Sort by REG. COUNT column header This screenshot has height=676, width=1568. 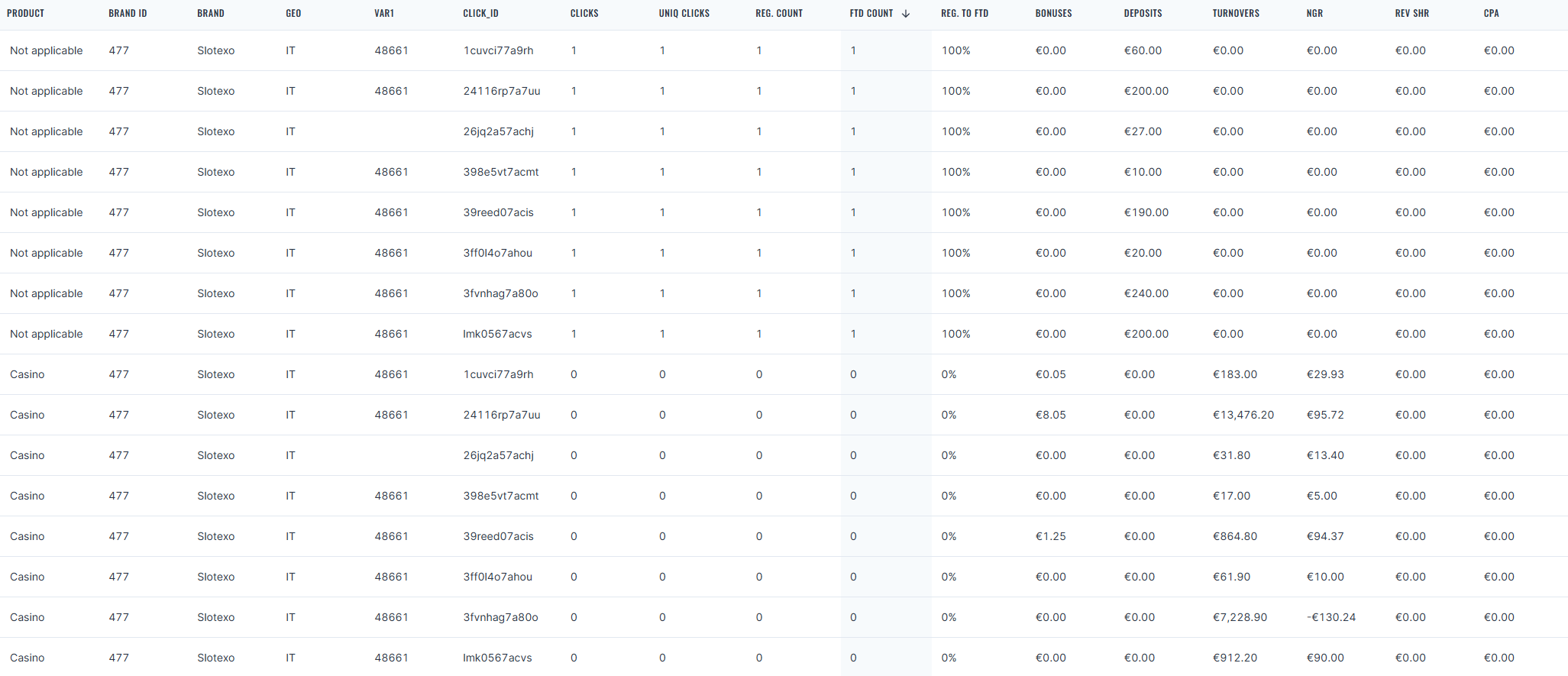(x=779, y=14)
